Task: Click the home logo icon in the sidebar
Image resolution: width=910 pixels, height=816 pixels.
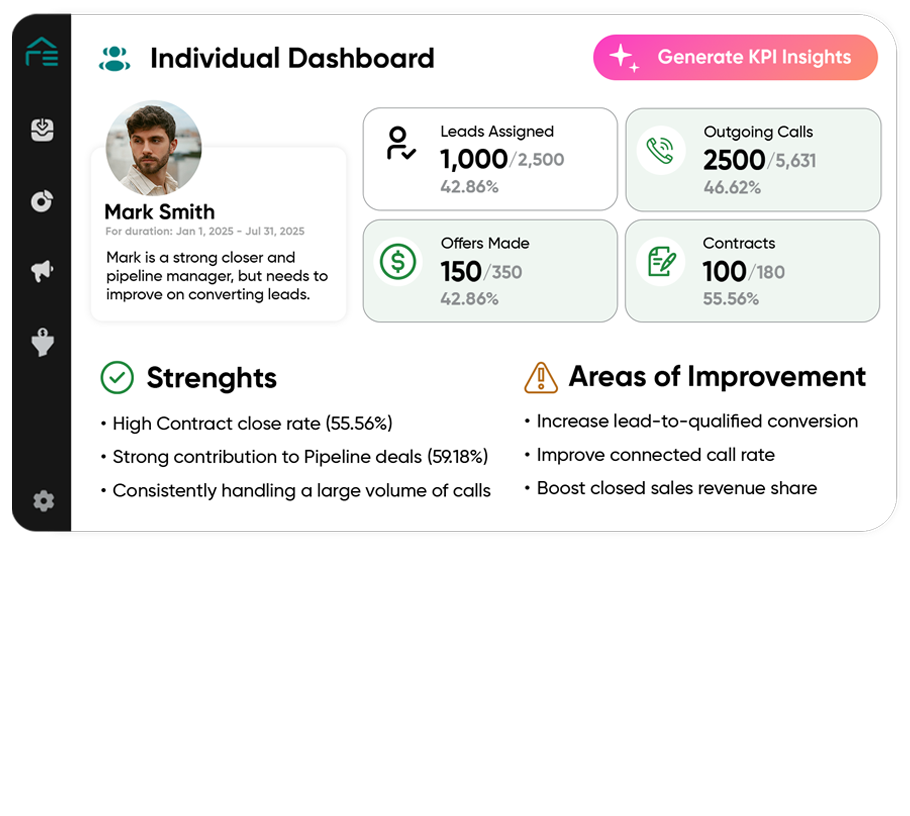Action: click(42, 52)
